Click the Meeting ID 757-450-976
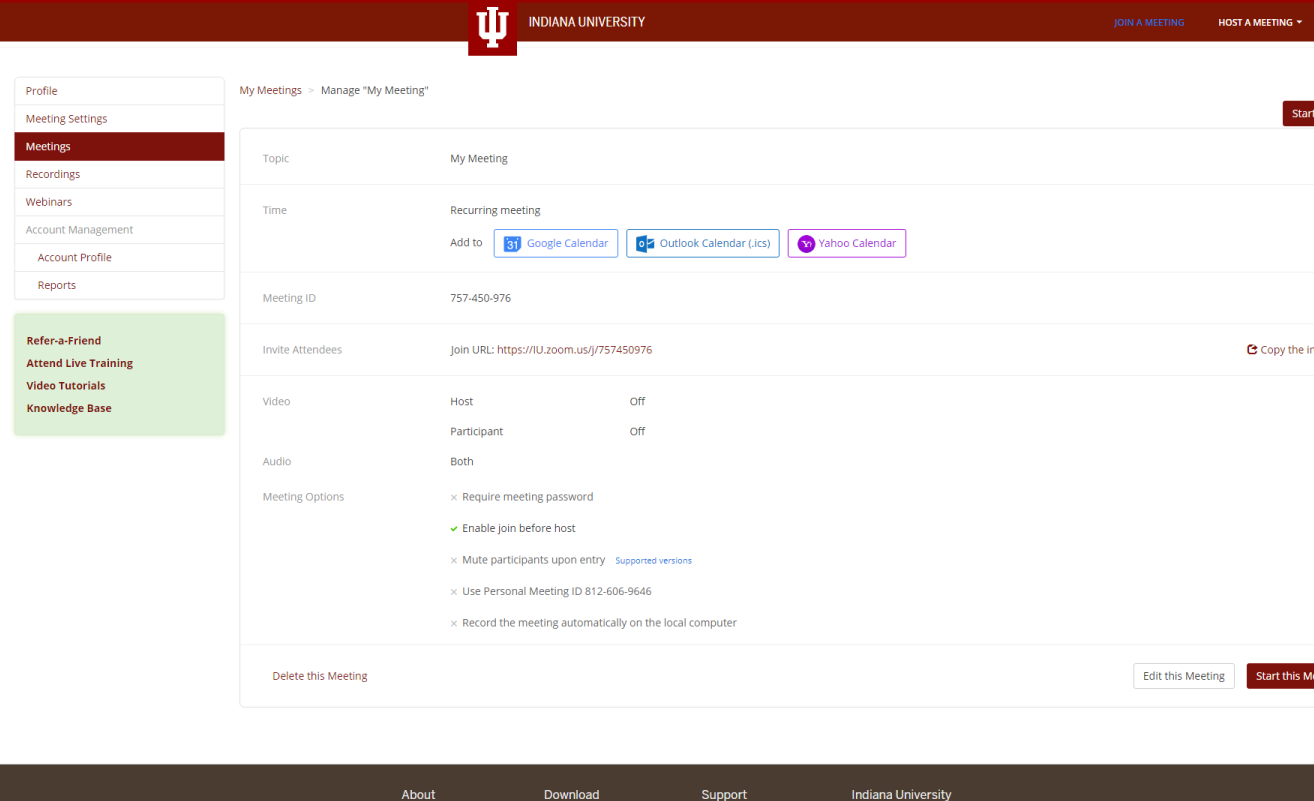1314x801 pixels. (x=480, y=298)
